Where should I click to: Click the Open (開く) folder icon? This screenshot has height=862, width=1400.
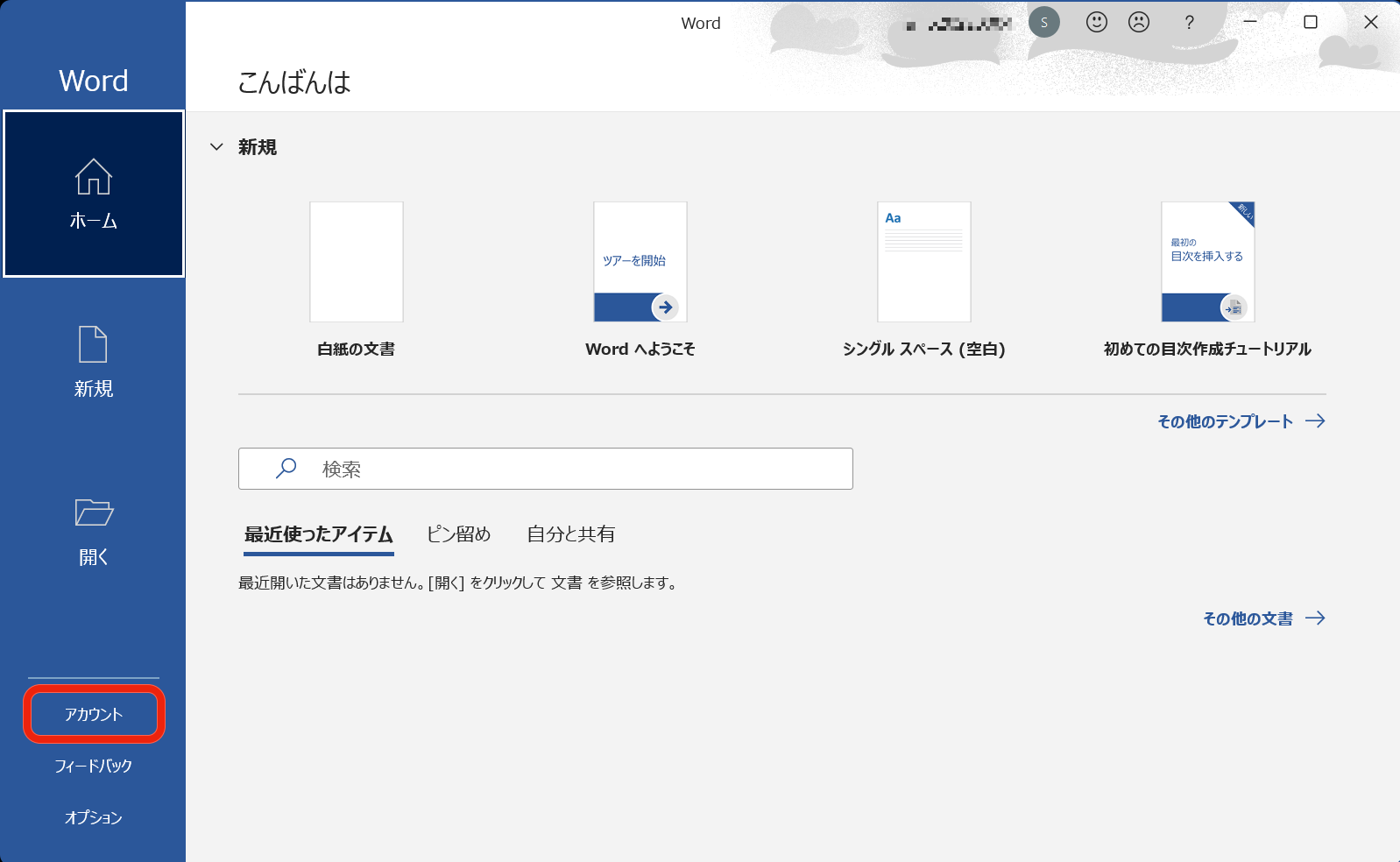click(93, 513)
